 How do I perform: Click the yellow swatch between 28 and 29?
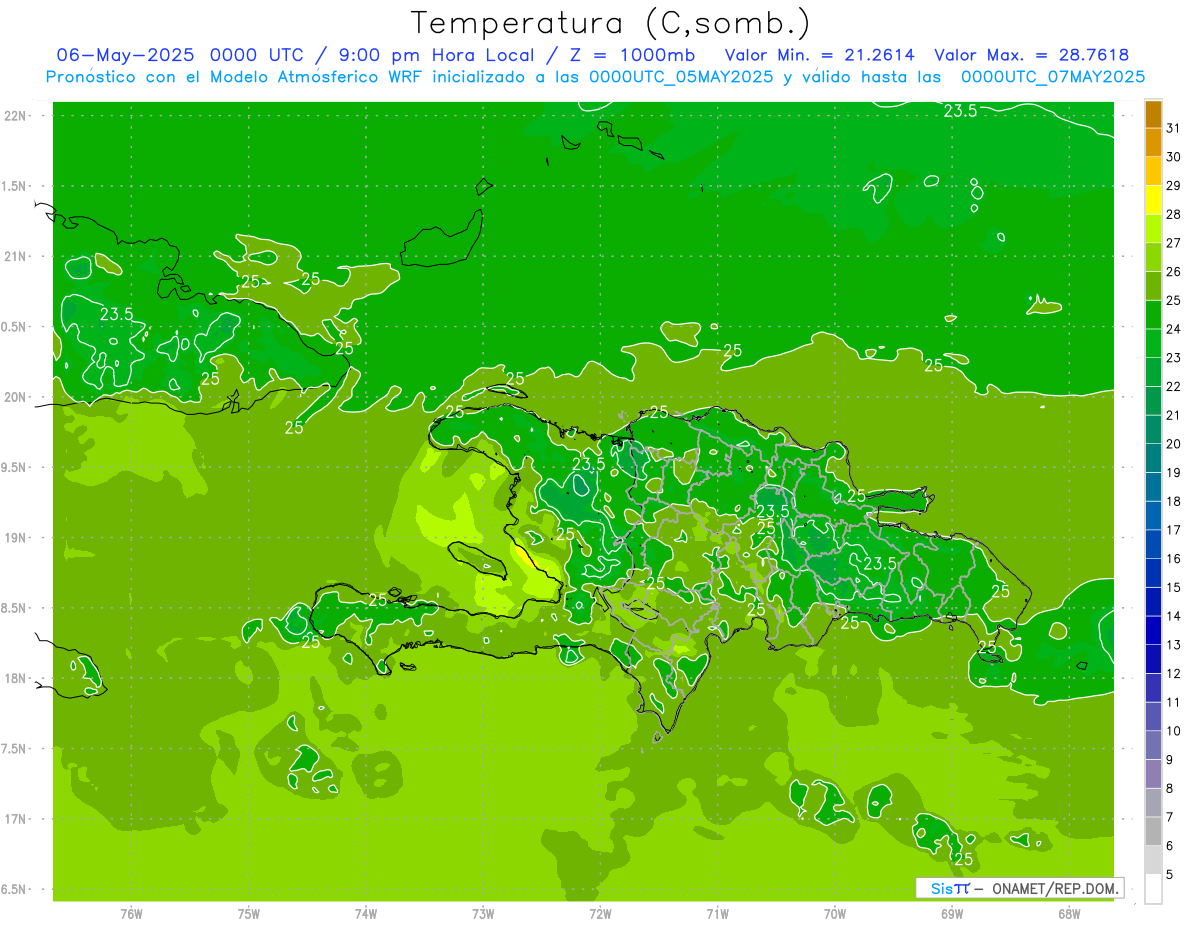point(1153,199)
